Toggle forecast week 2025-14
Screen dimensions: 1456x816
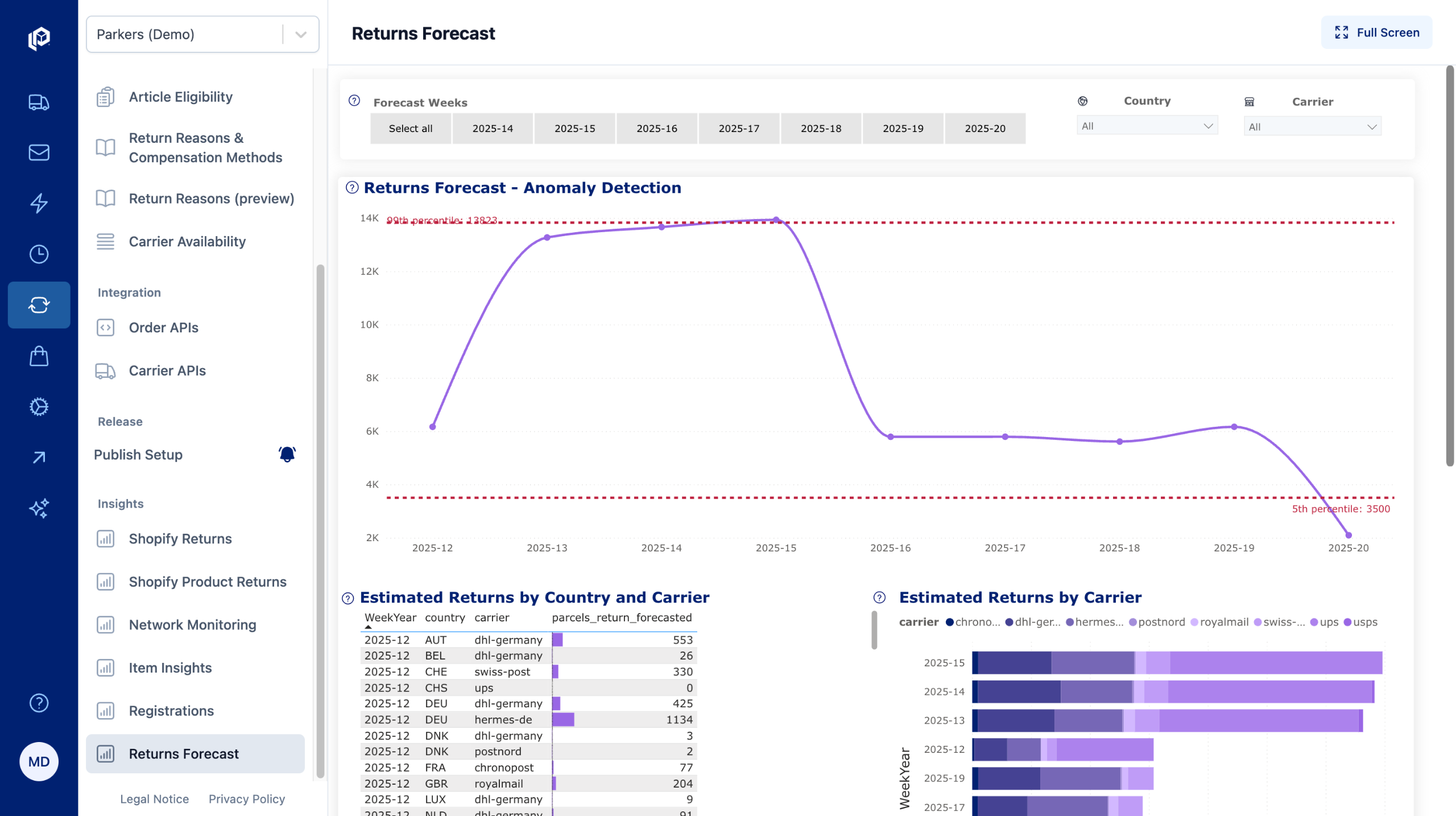[493, 129]
